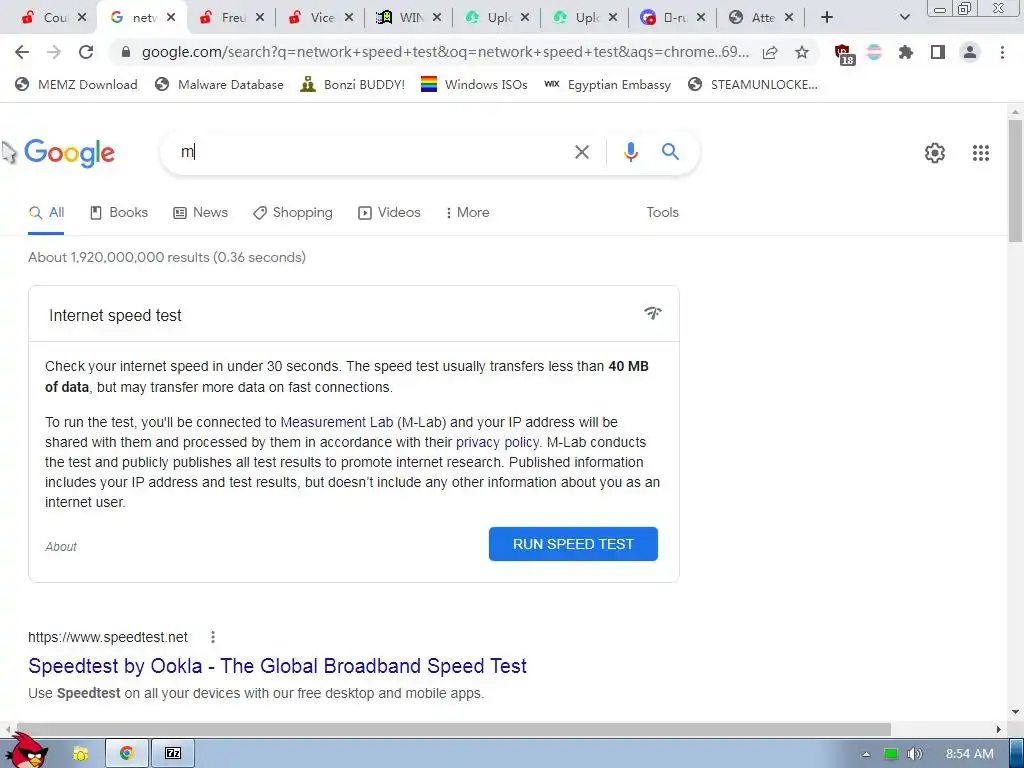Expand the tab search chevron
Image resolution: width=1024 pixels, height=768 pixels.
904,17
